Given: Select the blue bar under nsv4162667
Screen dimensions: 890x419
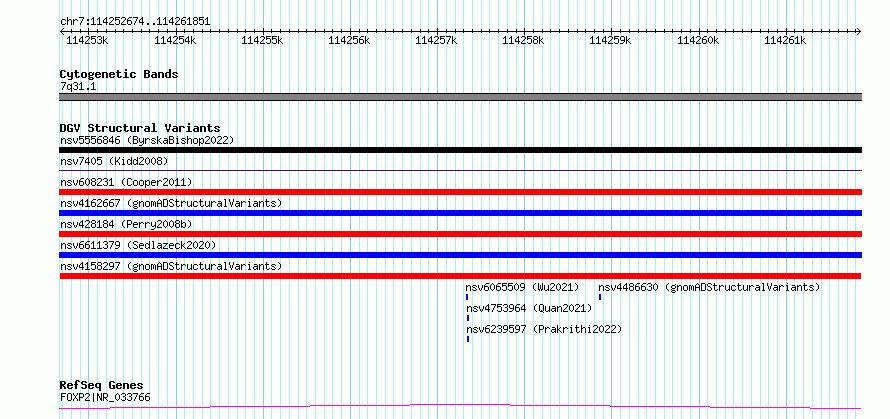Looking at the screenshot, I should [460, 213].
